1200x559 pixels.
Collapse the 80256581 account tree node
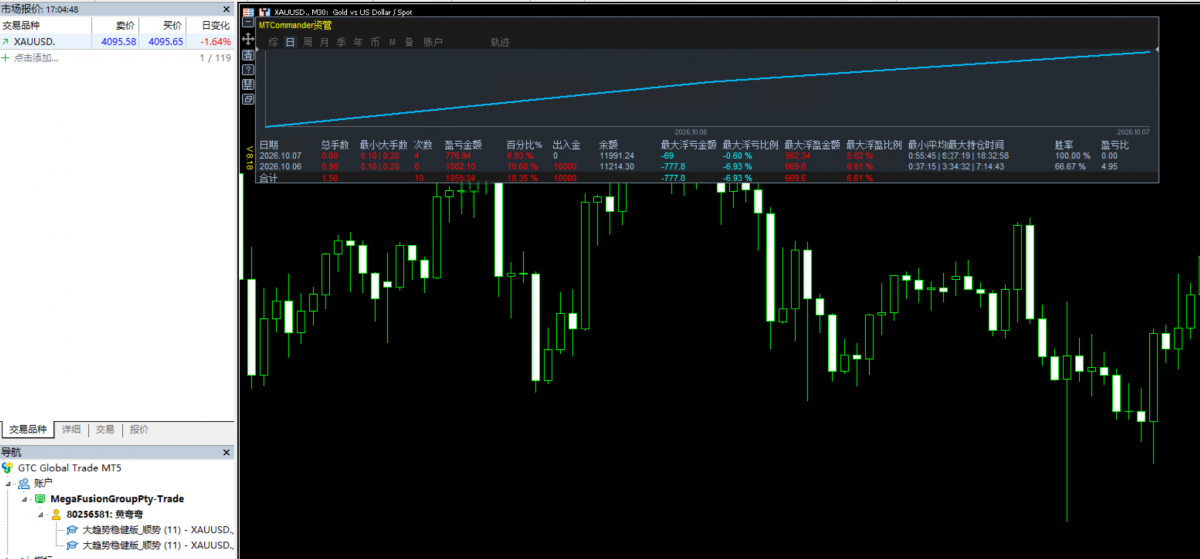[43, 514]
